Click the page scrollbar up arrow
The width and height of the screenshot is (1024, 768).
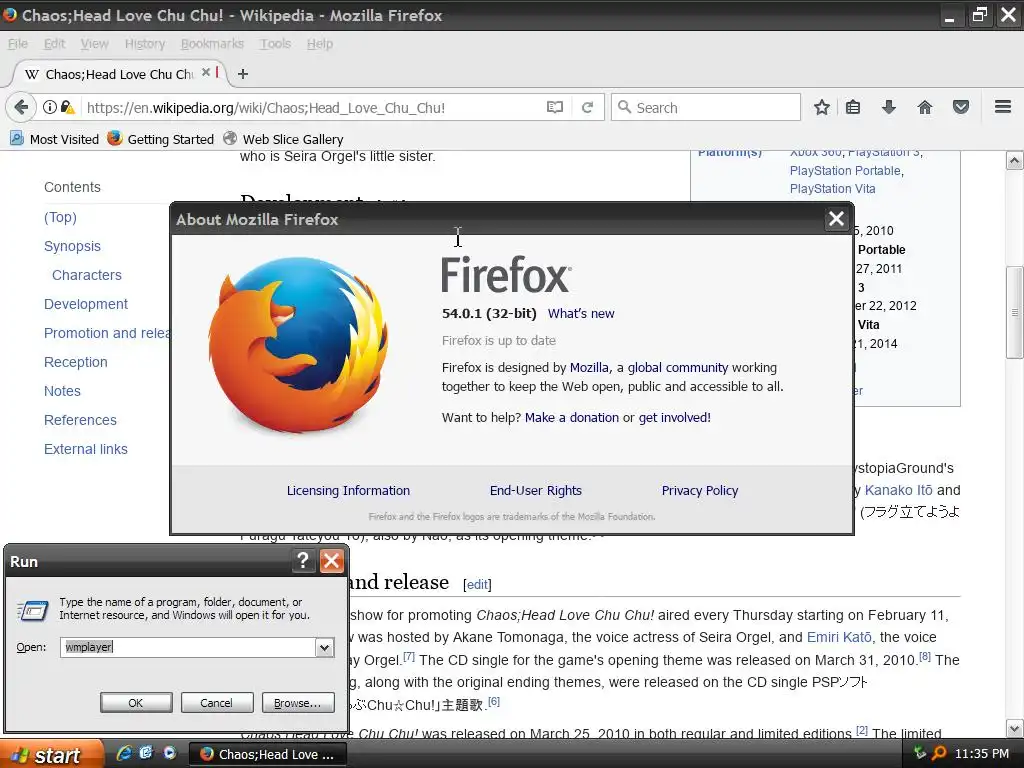point(1014,160)
